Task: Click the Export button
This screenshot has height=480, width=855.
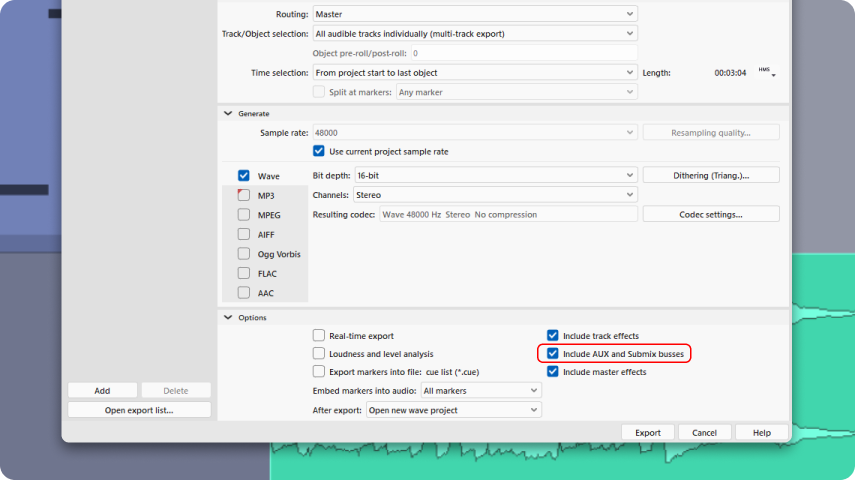Action: coord(648,433)
